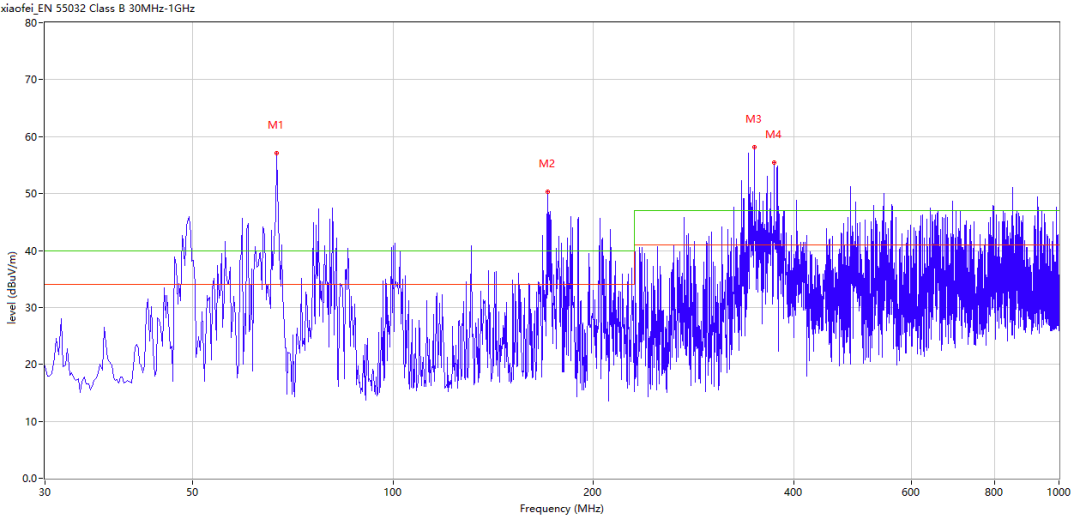The height and width of the screenshot is (519, 1080).
Task: Click the 80 tick on level axis
Action: (29, 22)
